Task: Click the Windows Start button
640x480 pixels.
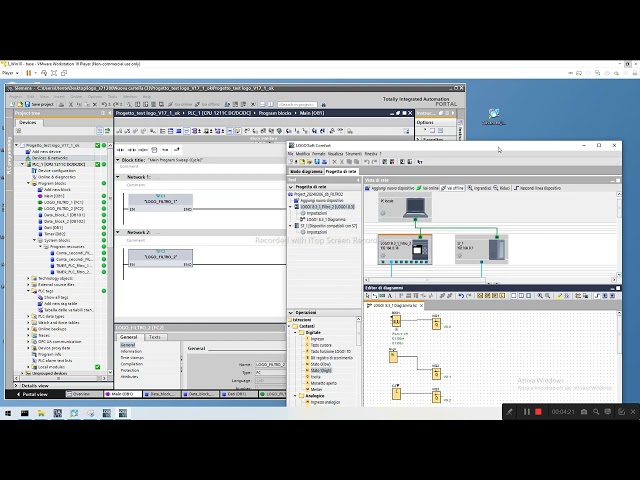Action: coord(8,413)
